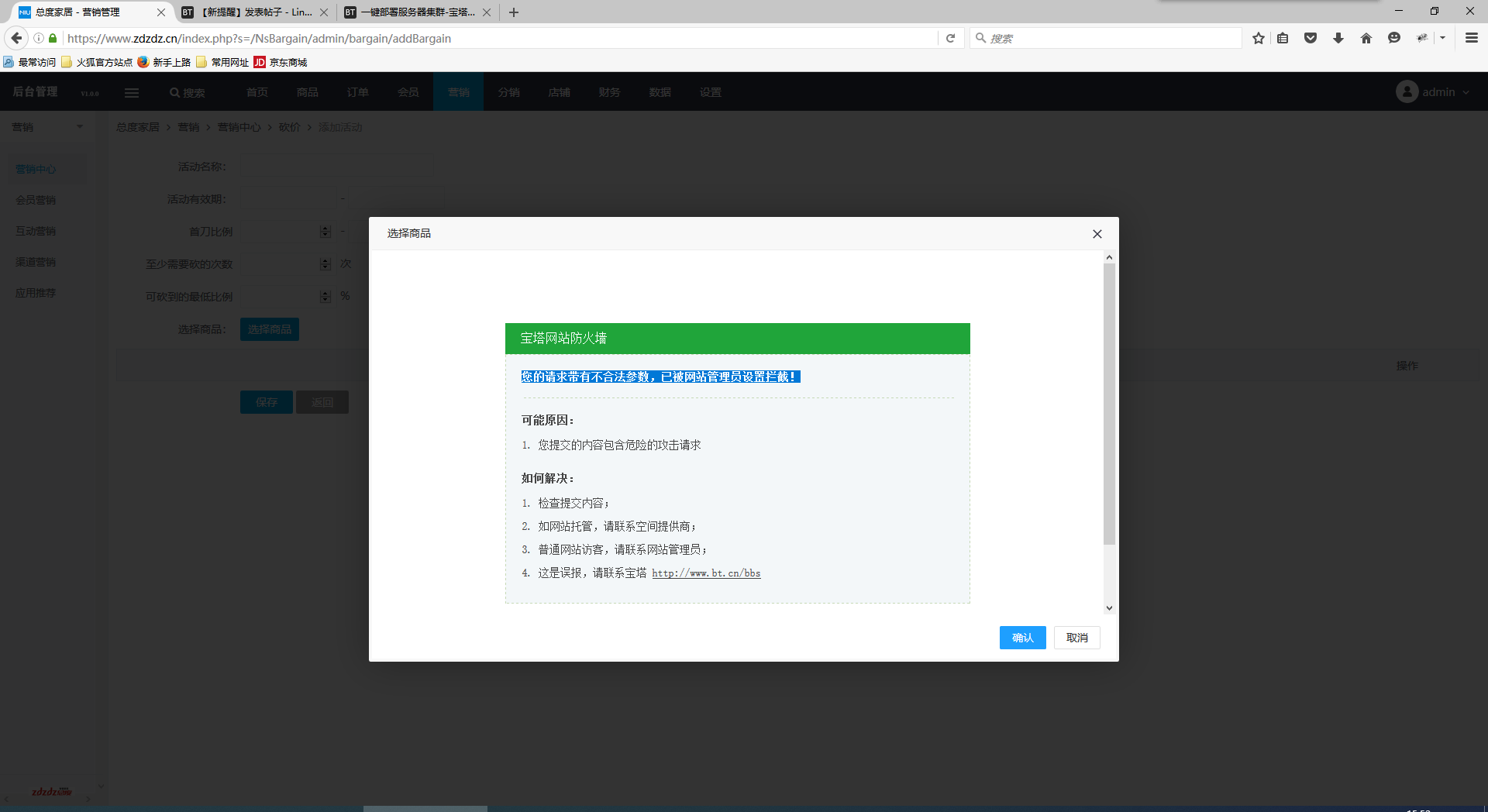The image size is (1488, 812).
Task: Open a new browser tab
Action: point(514,12)
